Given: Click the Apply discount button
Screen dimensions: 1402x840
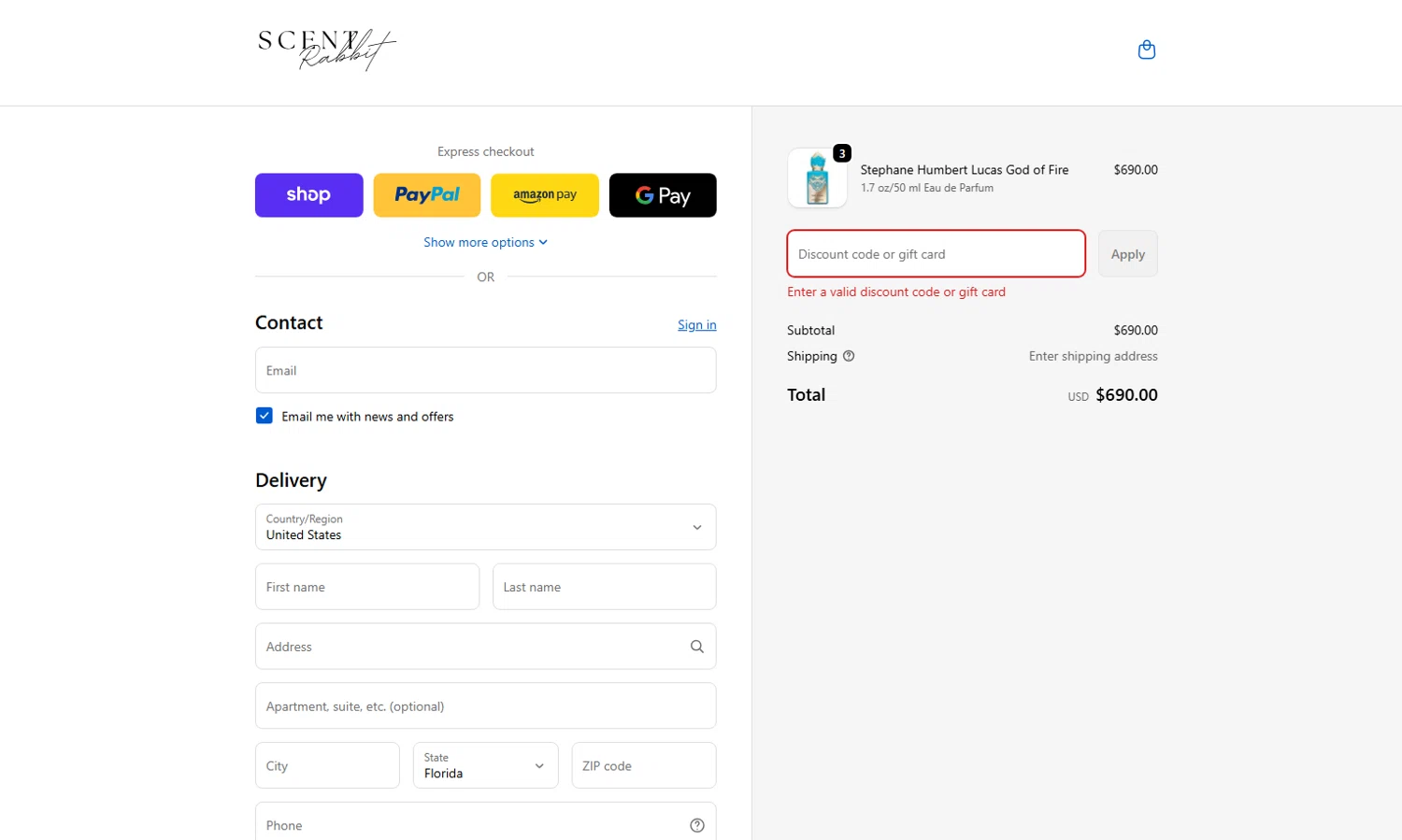Looking at the screenshot, I should (x=1128, y=253).
